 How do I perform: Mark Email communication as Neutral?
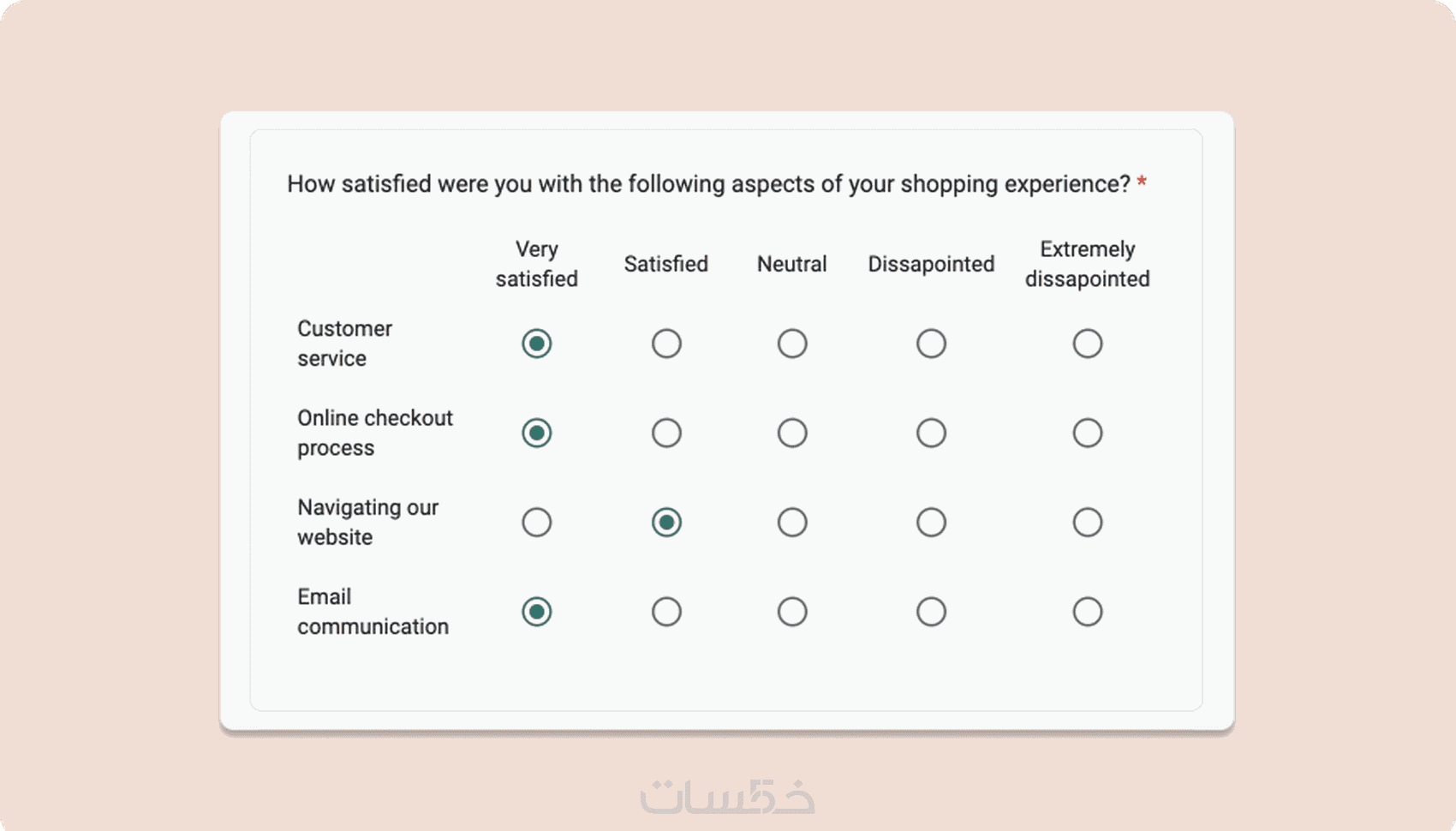click(792, 612)
